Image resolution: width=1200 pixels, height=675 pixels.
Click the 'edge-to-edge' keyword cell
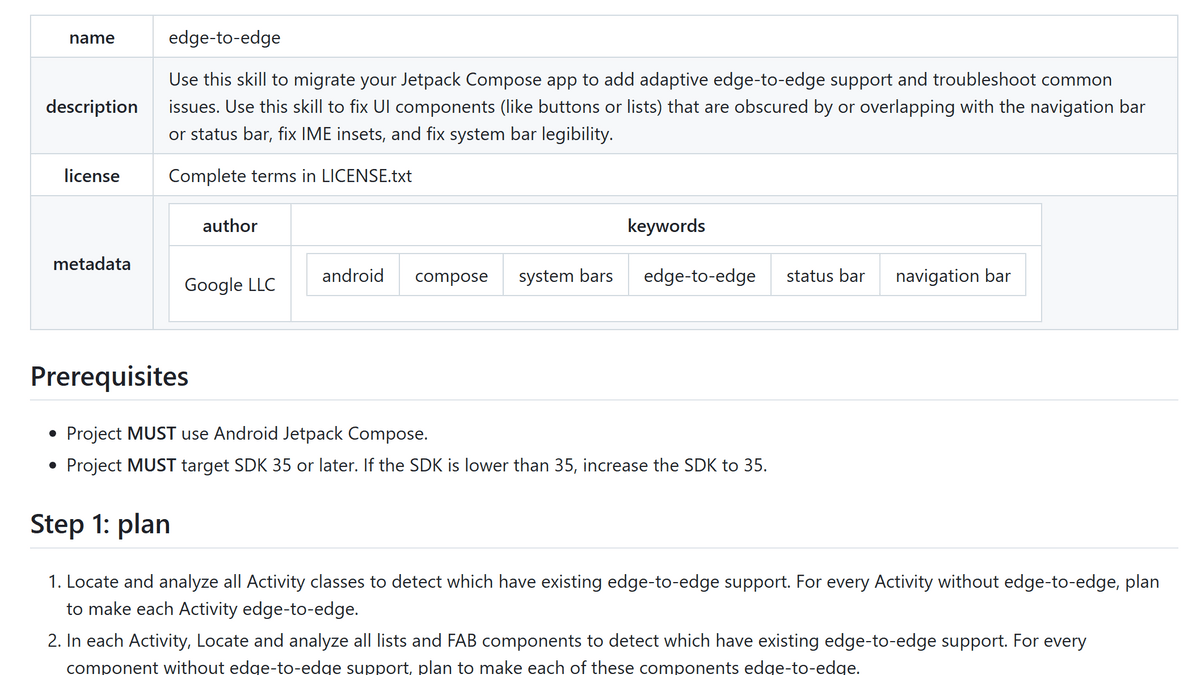pyautogui.click(x=700, y=276)
